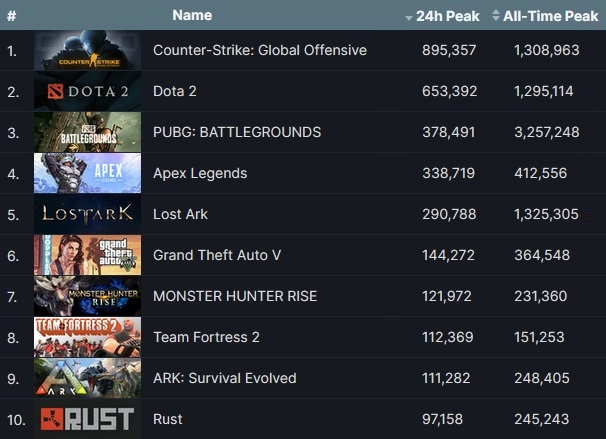
Task: Open the Counter-Strike: Global Offensive title link
Action: click(x=260, y=51)
